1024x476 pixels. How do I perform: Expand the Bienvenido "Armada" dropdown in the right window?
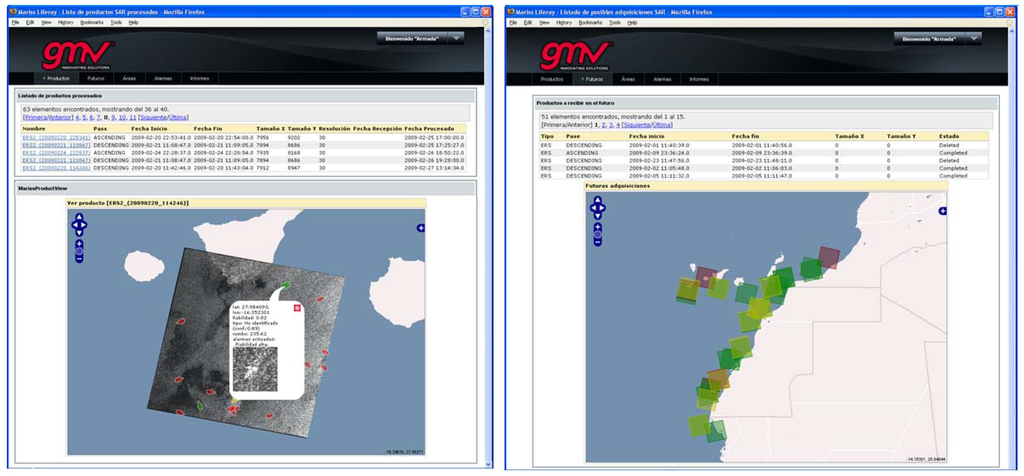(973, 39)
